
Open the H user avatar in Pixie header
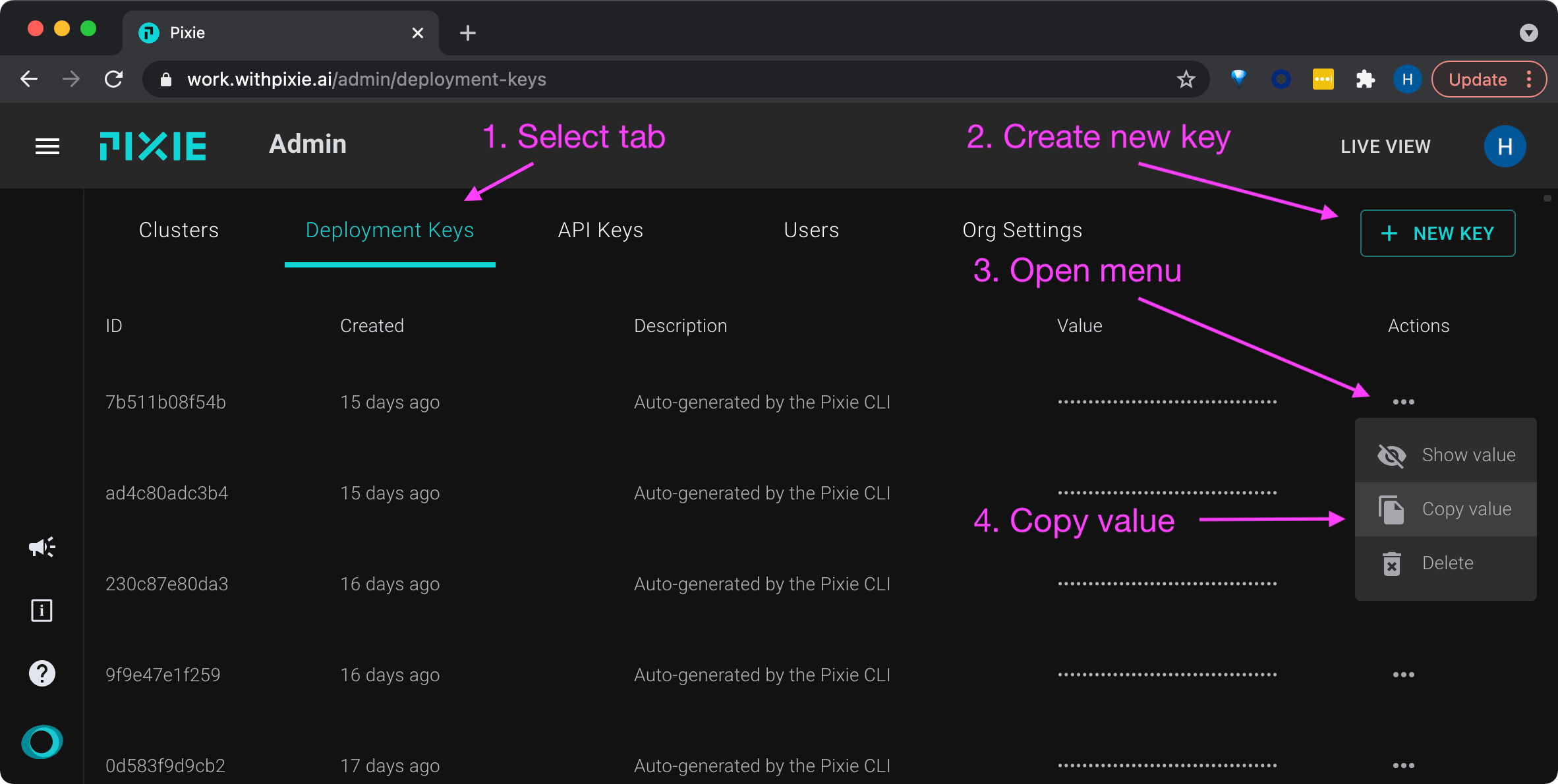pos(1505,146)
